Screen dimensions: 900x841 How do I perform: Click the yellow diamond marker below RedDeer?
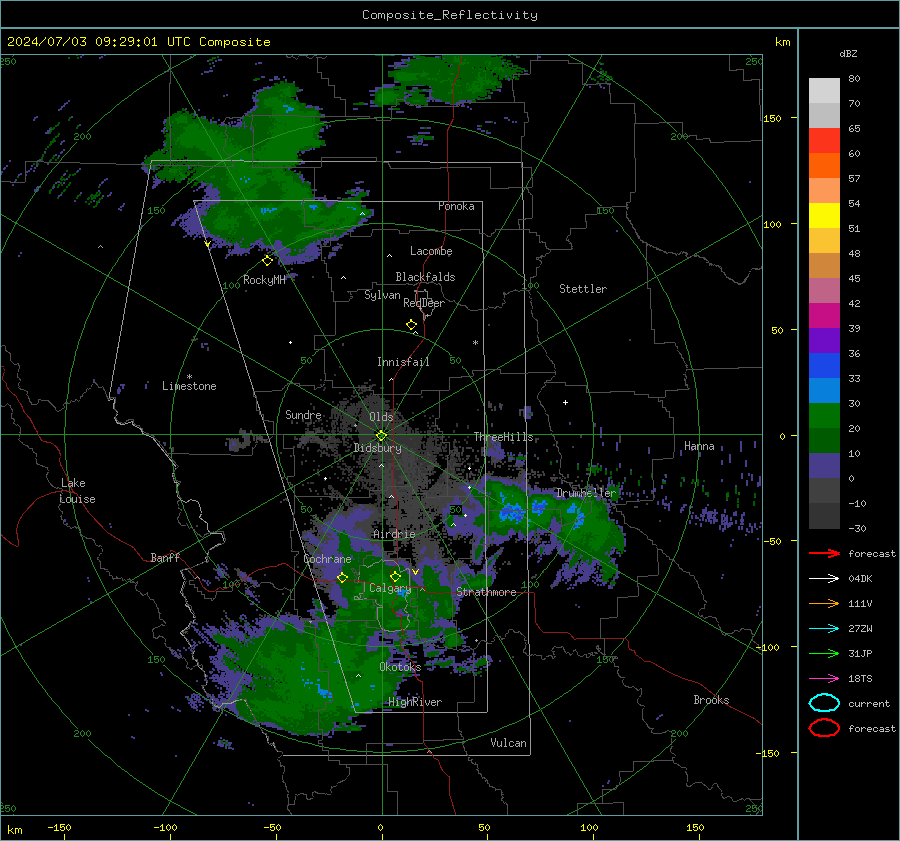[411, 325]
